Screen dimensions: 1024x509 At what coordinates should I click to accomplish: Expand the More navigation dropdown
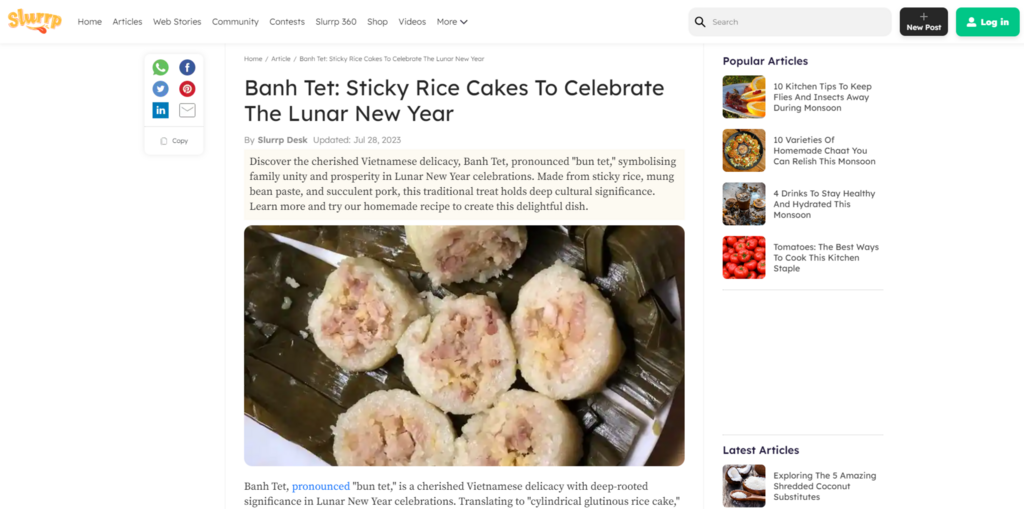(x=452, y=22)
